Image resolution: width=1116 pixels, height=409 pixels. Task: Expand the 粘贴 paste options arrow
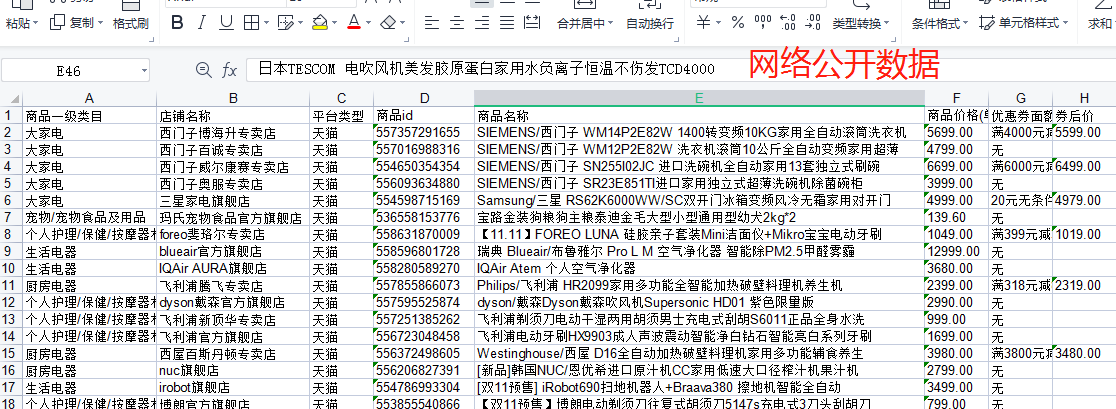(x=36, y=24)
